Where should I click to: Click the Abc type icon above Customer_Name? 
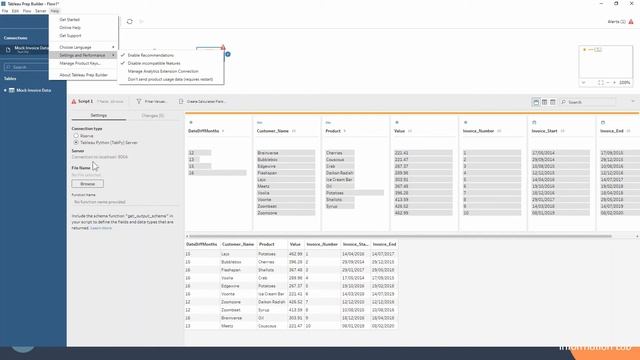click(x=260, y=122)
